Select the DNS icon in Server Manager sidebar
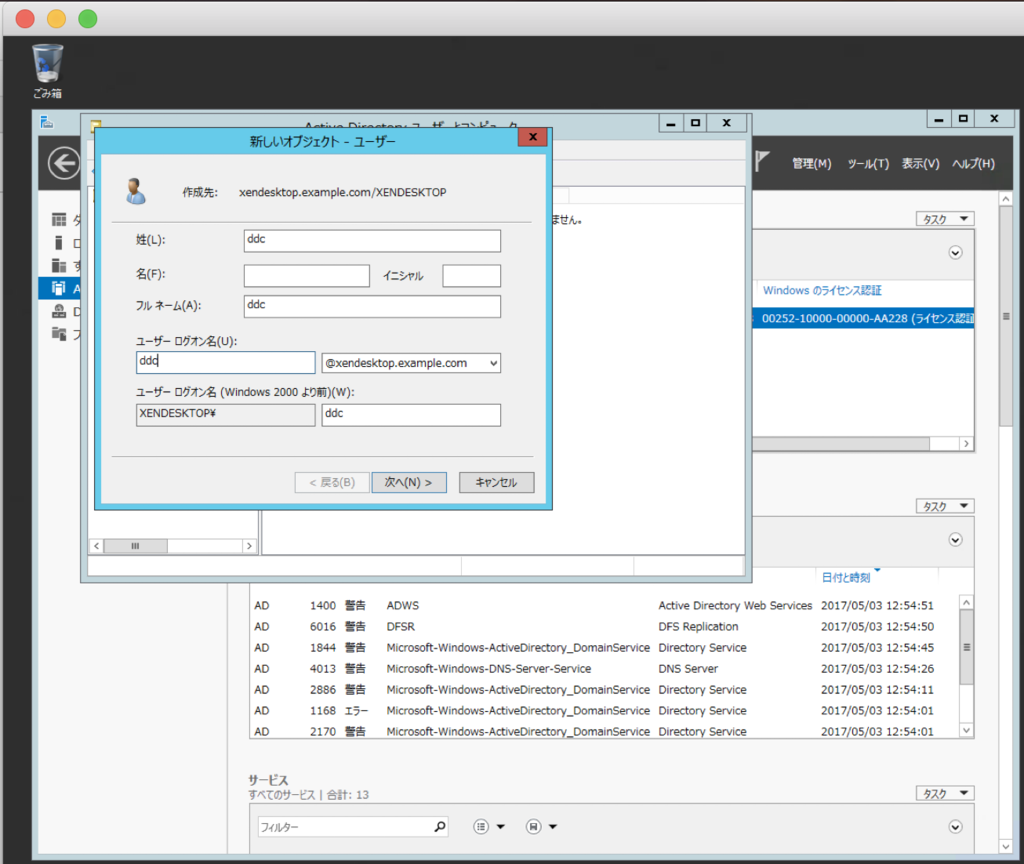 (59, 311)
